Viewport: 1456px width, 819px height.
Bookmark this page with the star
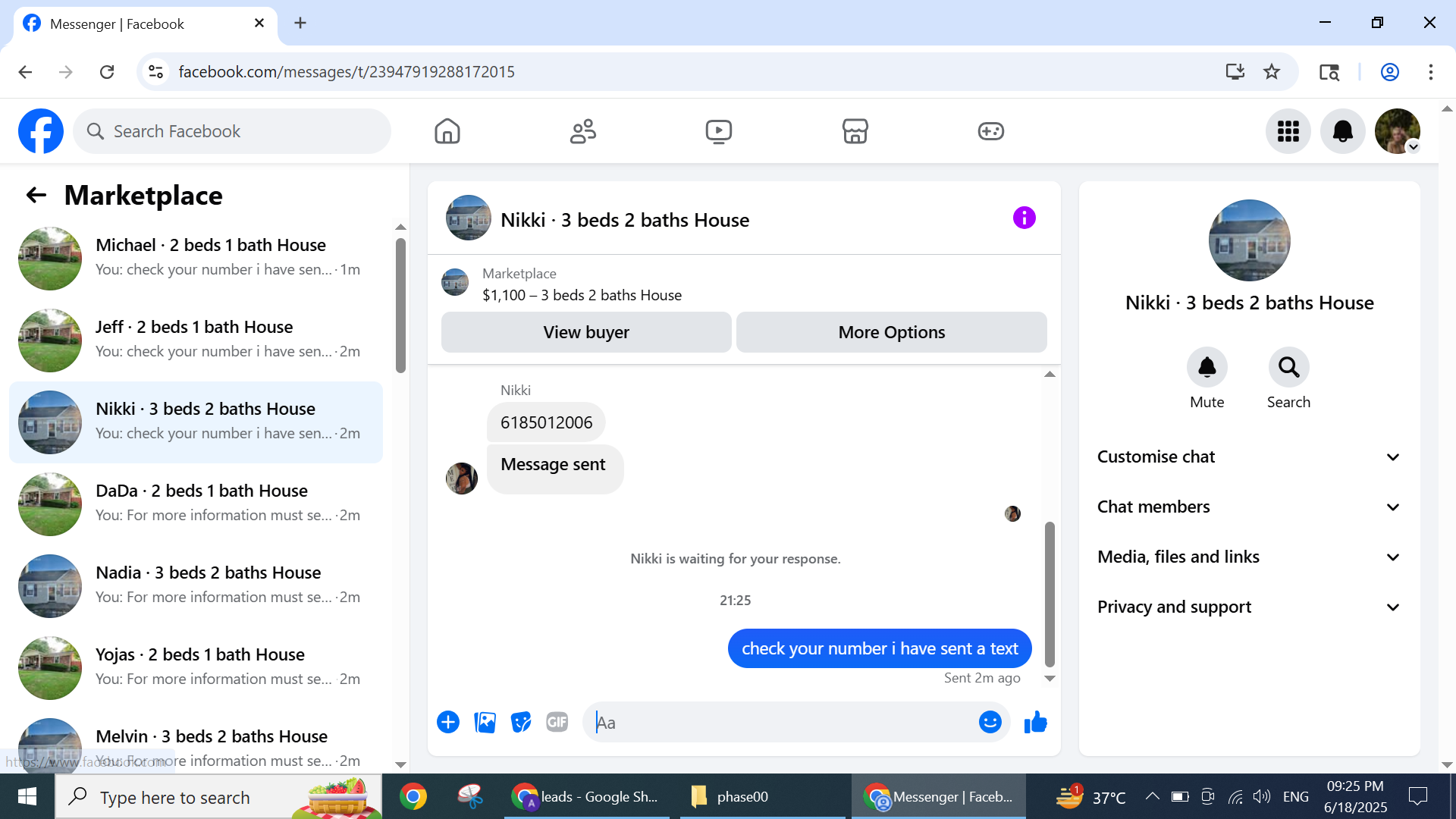point(1272,72)
